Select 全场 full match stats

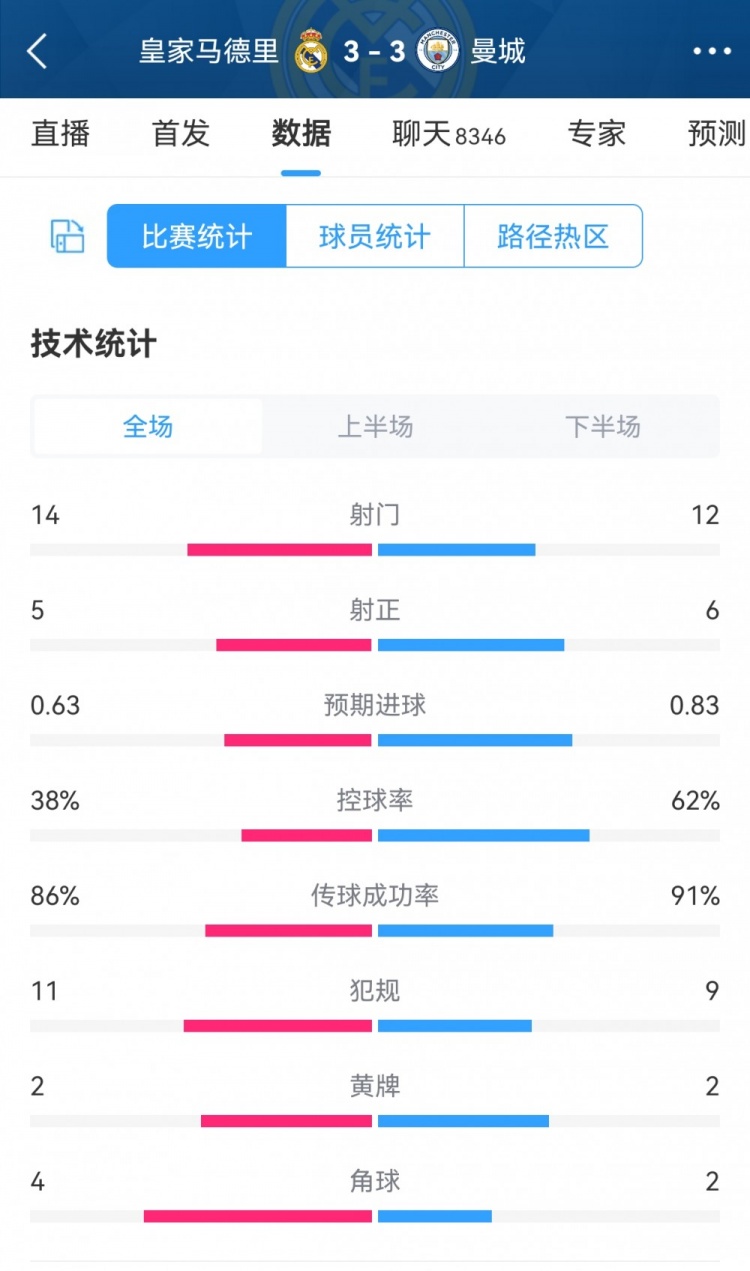[148, 427]
